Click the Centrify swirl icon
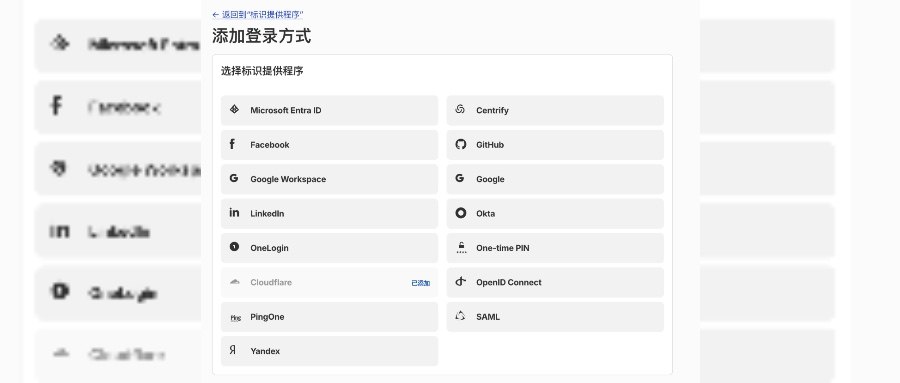The width and height of the screenshot is (900, 383). point(460,109)
